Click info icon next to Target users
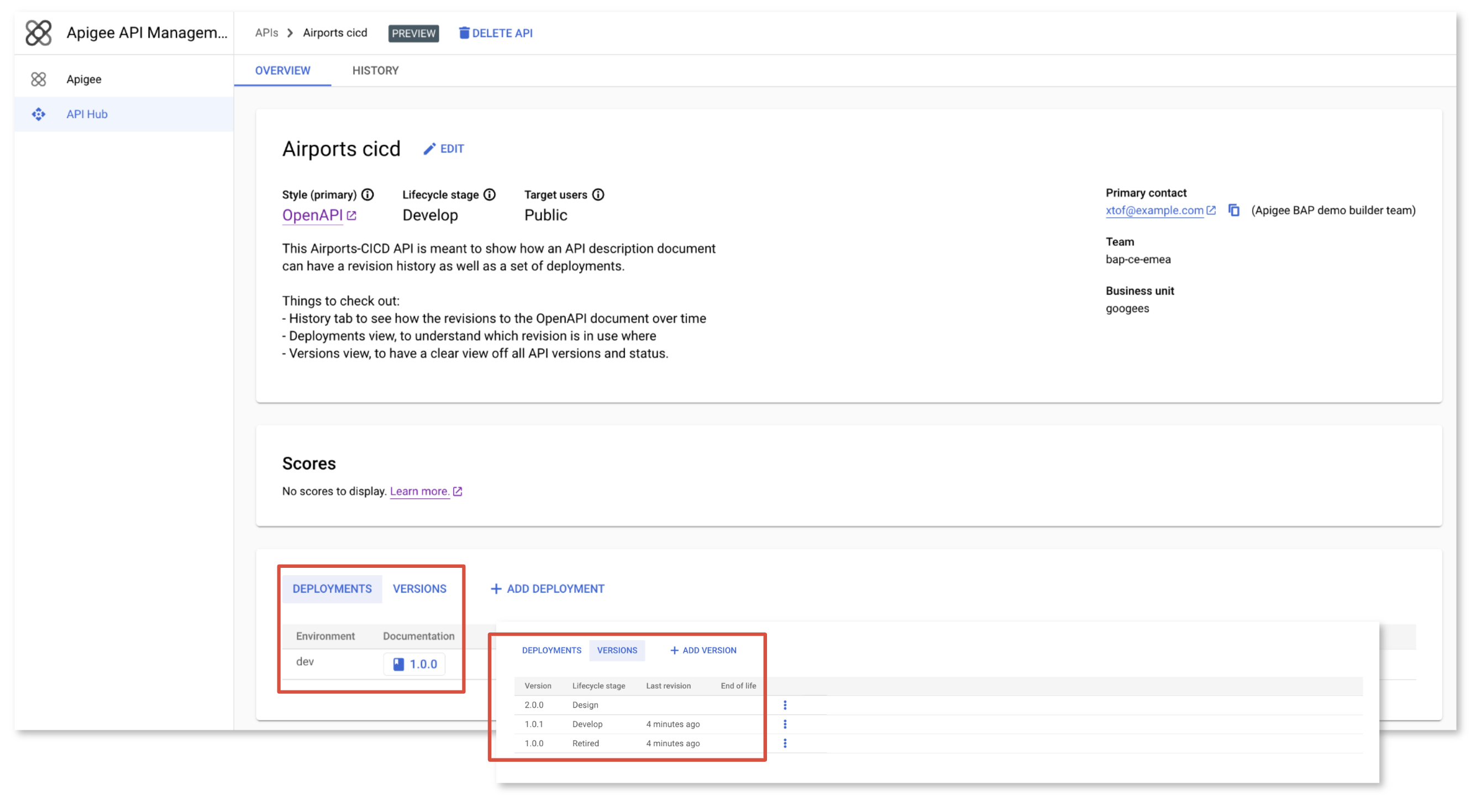Screen dimensions: 1481x812 [598, 195]
